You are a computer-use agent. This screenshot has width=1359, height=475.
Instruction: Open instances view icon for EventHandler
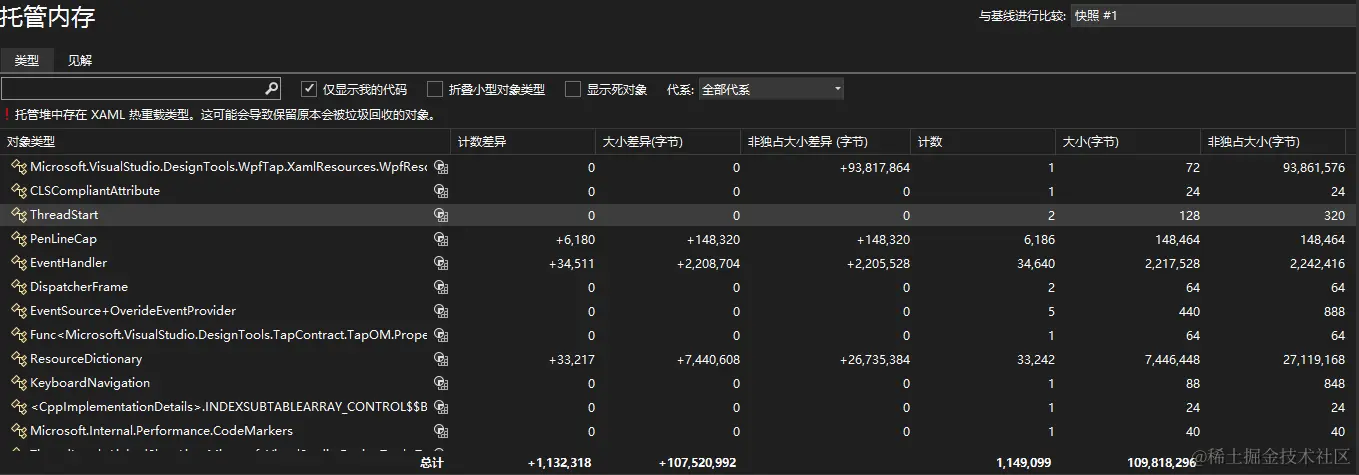440,263
